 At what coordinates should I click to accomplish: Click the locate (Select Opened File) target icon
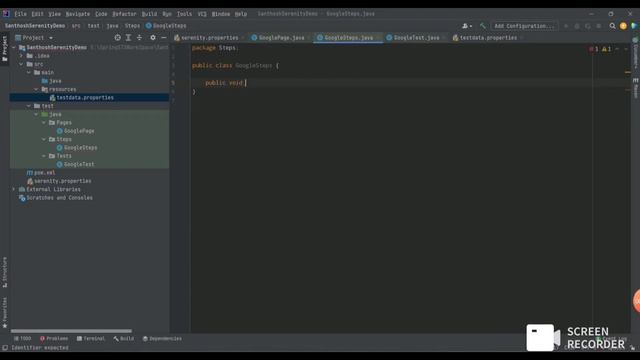click(x=118, y=38)
